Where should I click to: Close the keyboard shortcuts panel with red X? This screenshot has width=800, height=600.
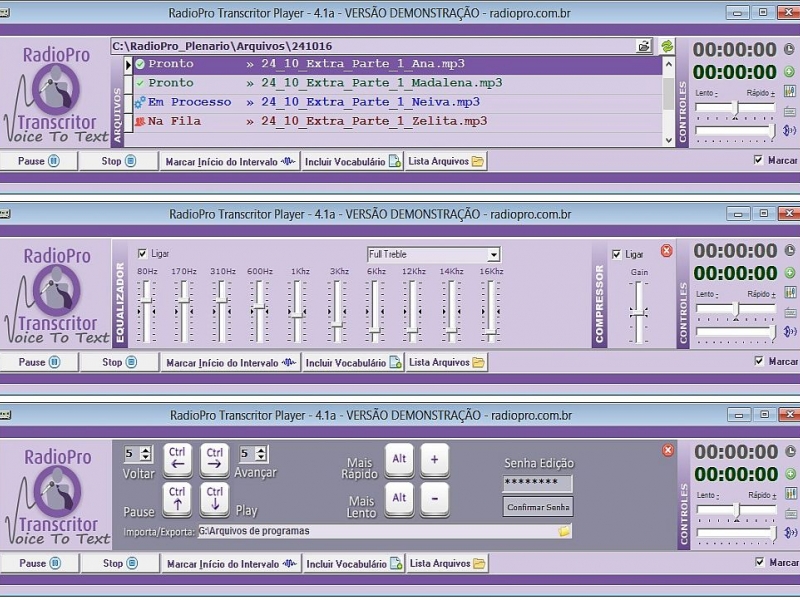pyautogui.click(x=668, y=450)
